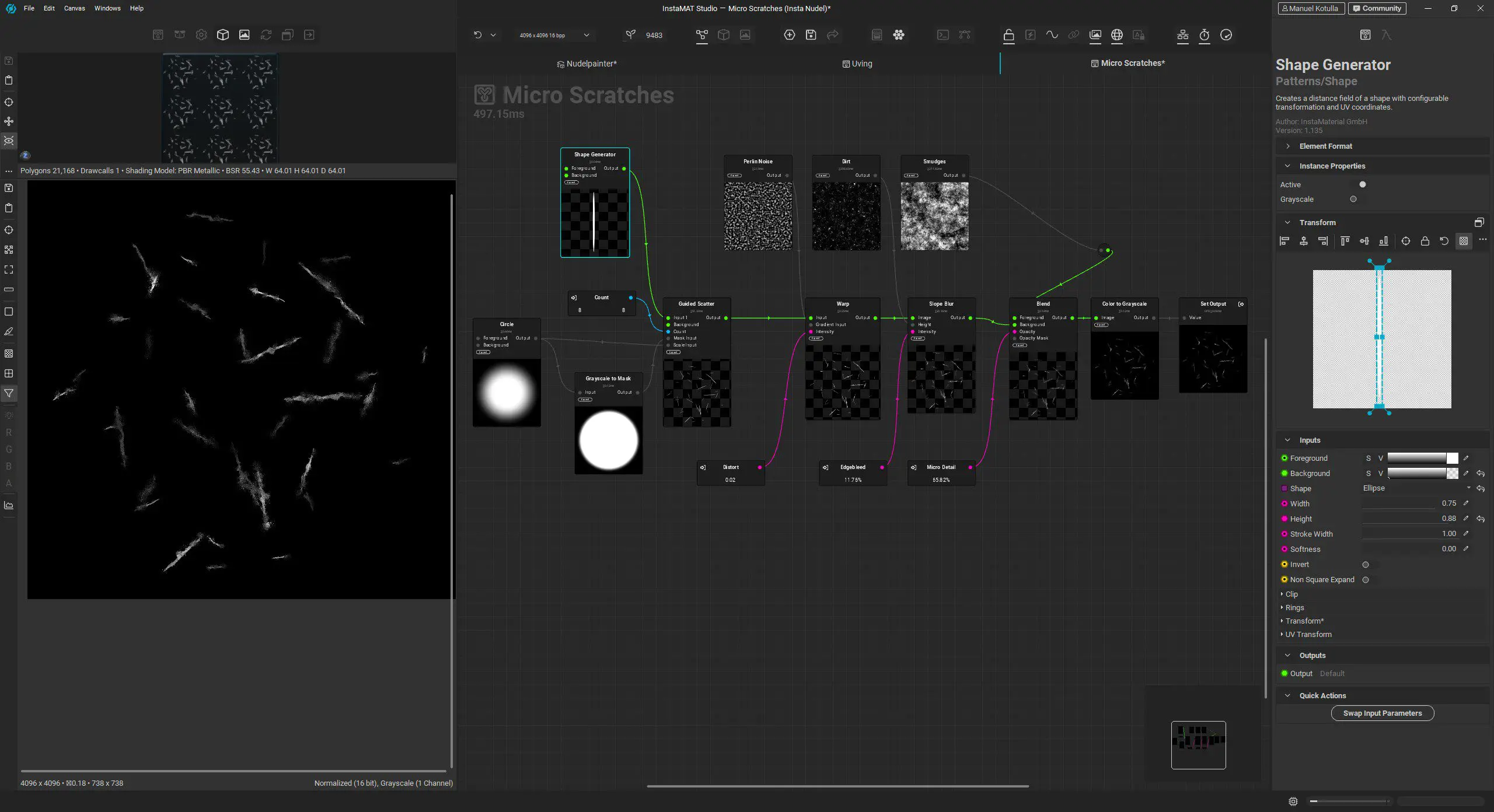The width and height of the screenshot is (1494, 812).
Task: Toggle the Active instance property
Action: (1362, 184)
